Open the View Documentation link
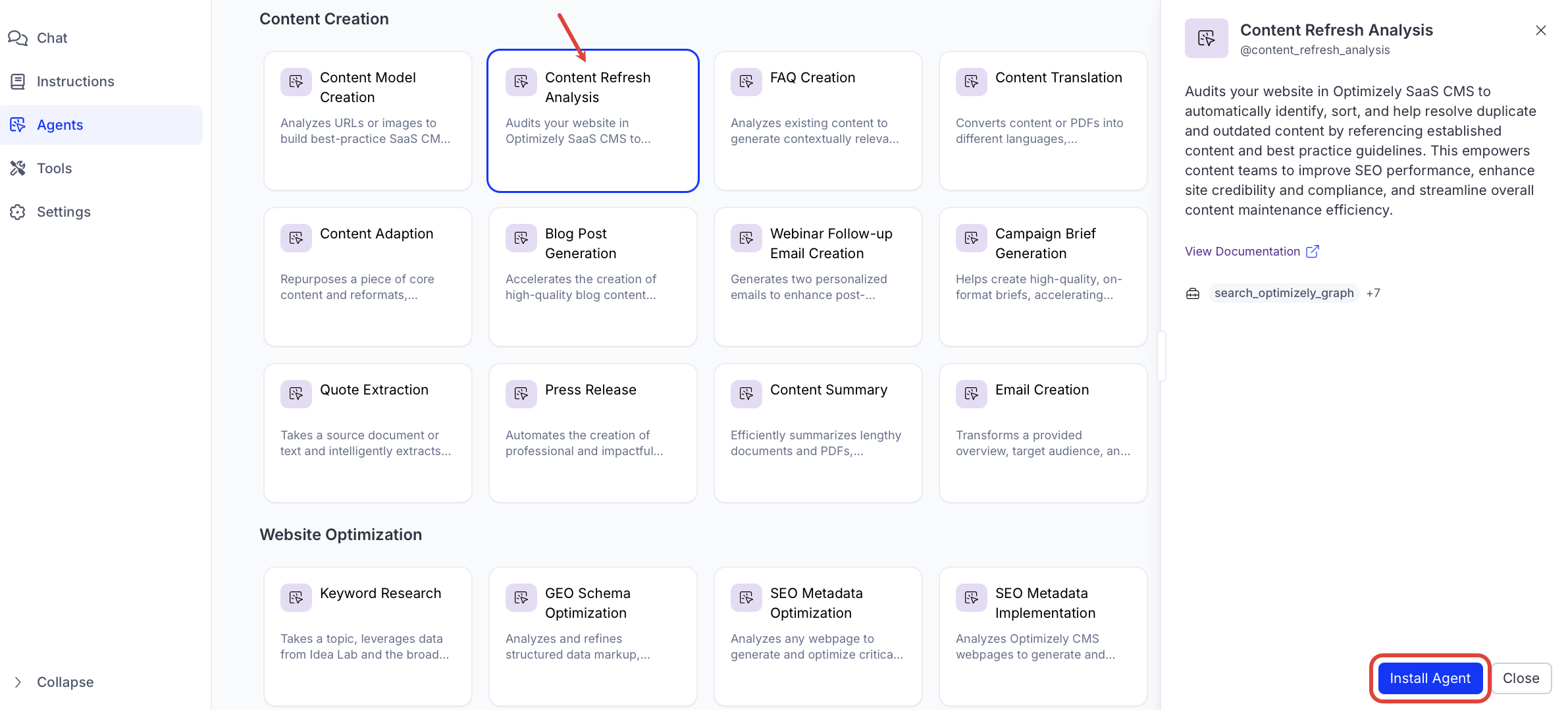 pyautogui.click(x=1242, y=252)
